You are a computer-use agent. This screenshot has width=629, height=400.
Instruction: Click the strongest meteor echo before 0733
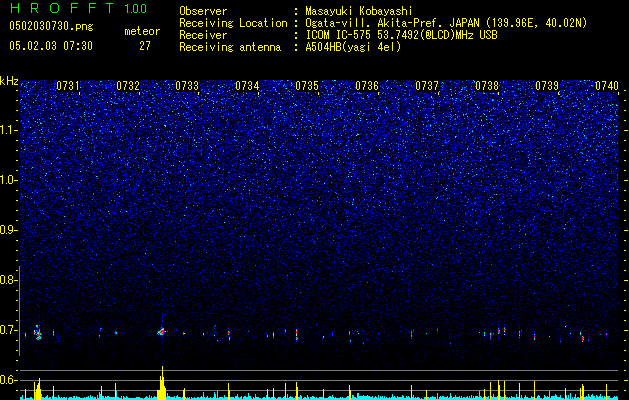[x=162, y=332]
